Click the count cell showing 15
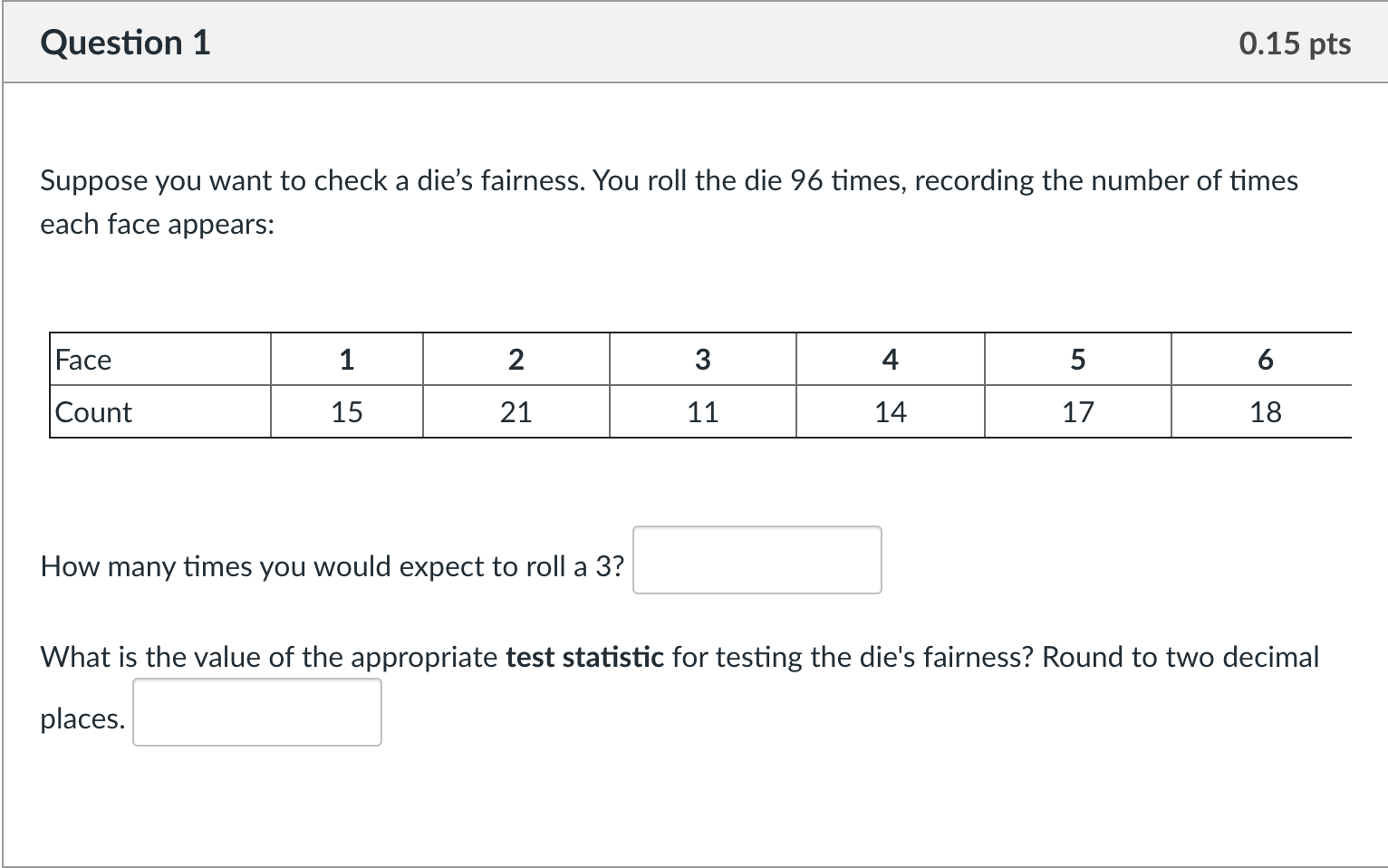The image size is (1388, 868). pyautogui.click(x=347, y=412)
